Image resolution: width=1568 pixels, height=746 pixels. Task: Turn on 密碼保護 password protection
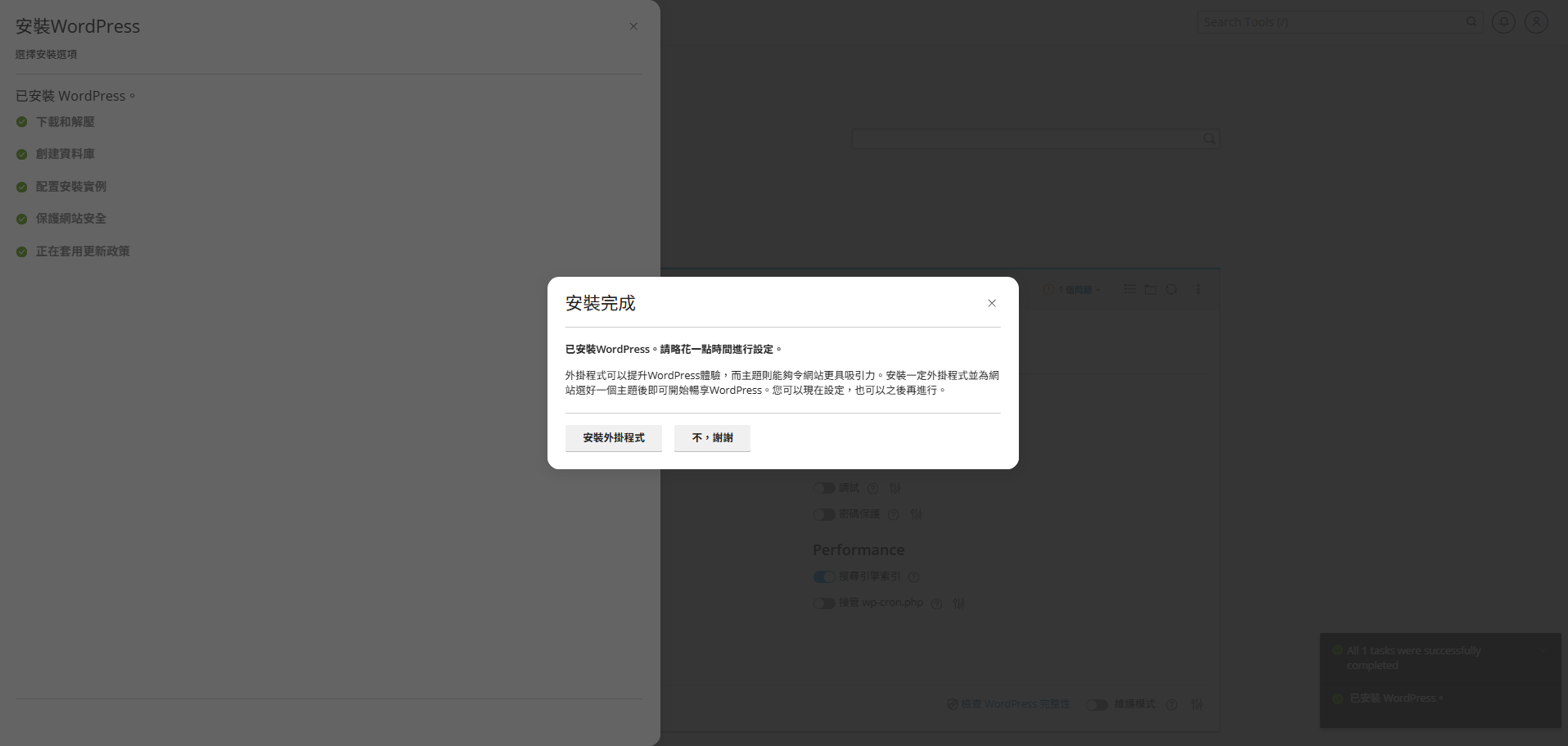[x=824, y=514]
